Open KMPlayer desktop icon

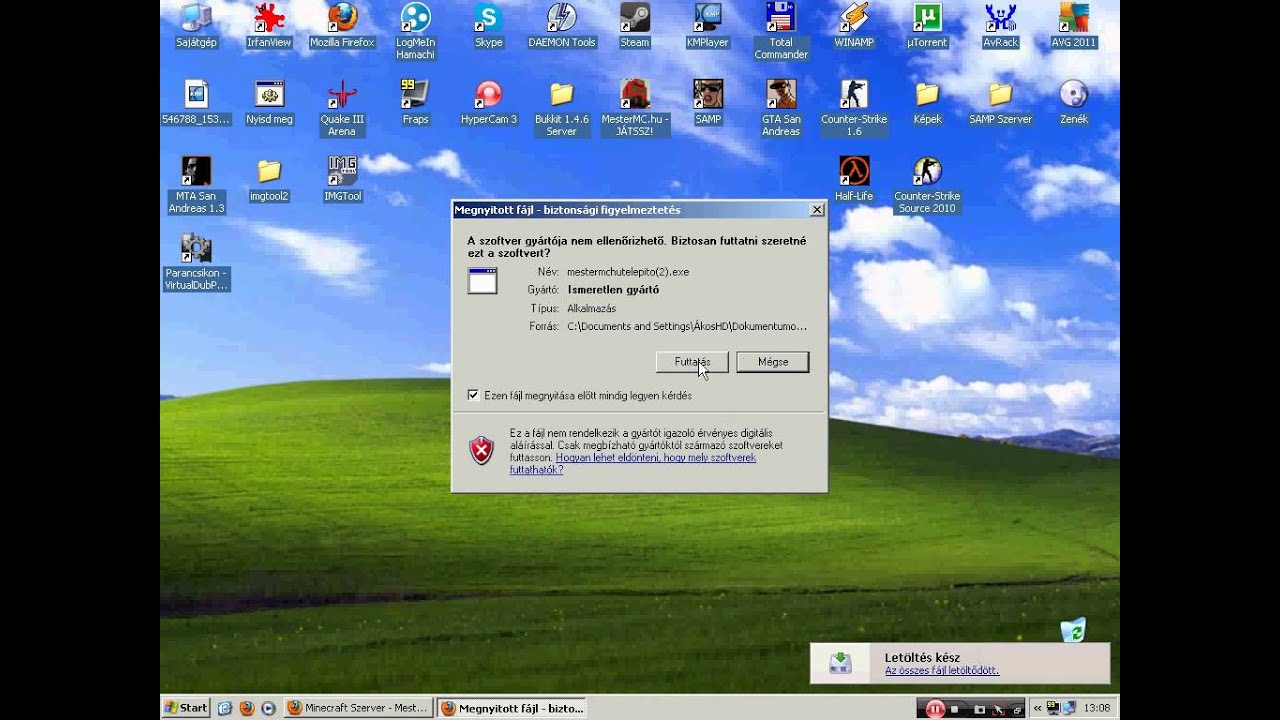coord(708,25)
